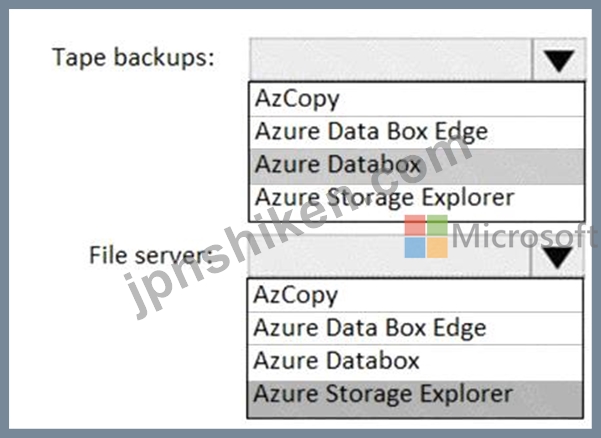Click the Microsoft wordmark text

tap(524, 236)
